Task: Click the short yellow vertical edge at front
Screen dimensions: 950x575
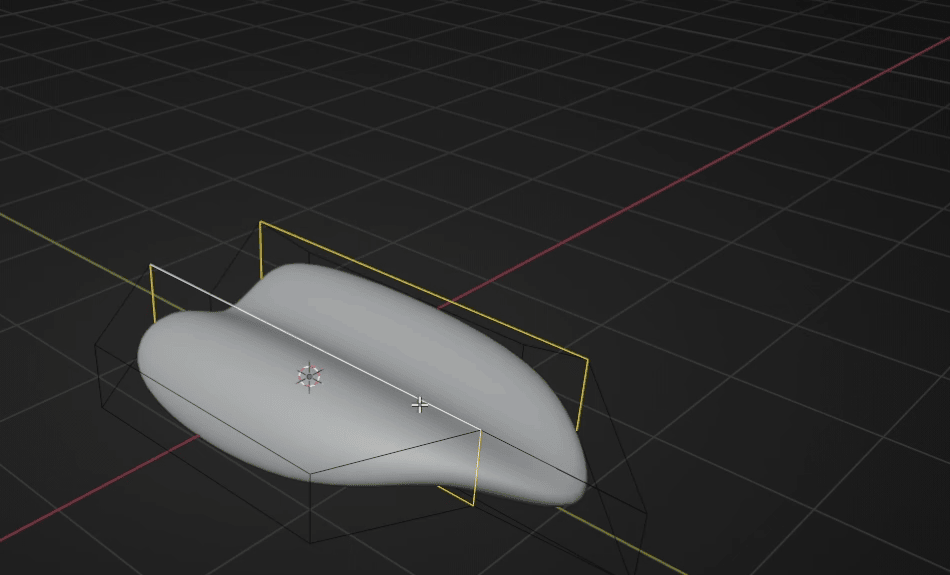Action: click(477, 468)
